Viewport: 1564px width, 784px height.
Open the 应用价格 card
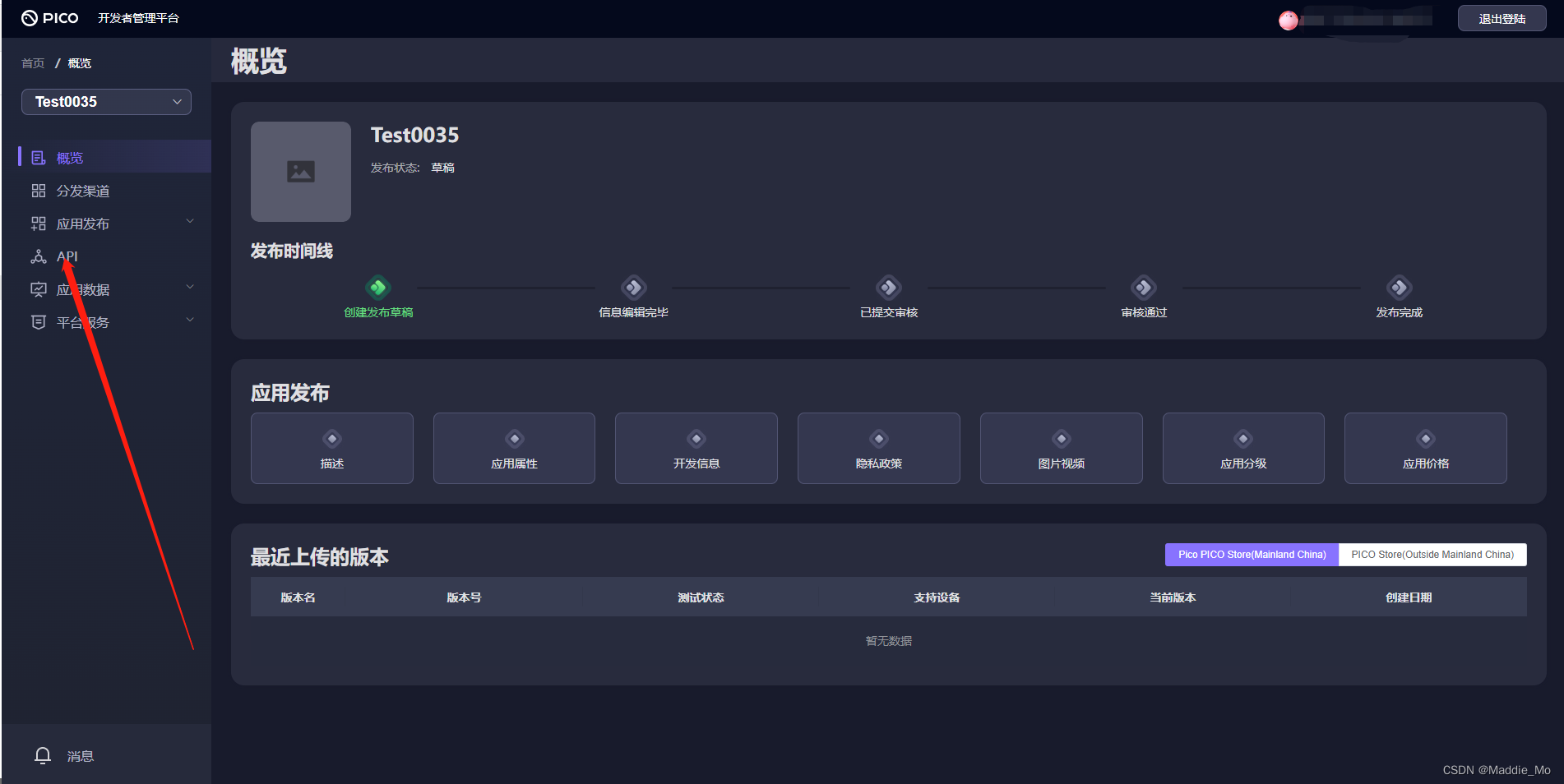pos(1426,449)
